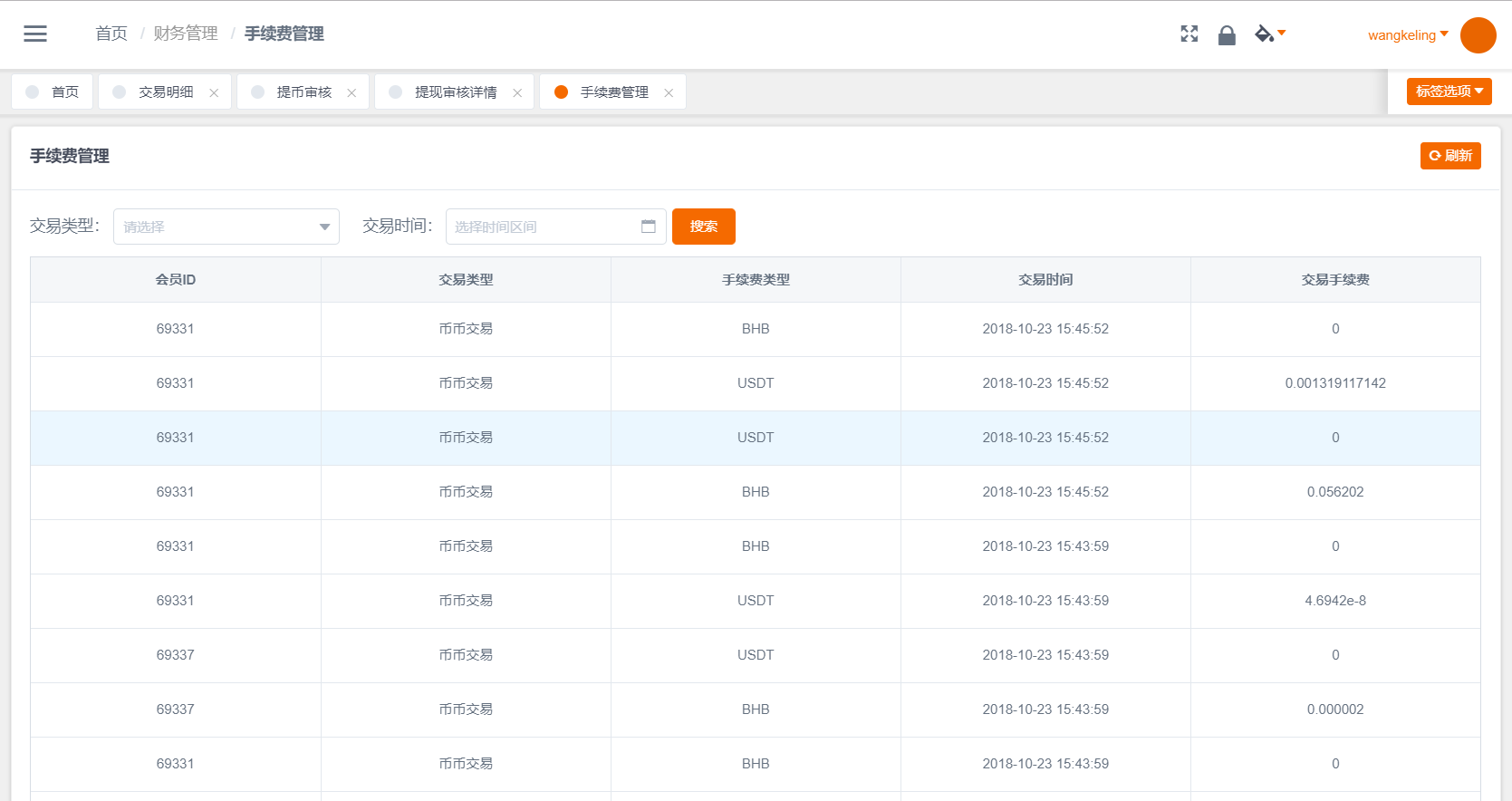Click the orange user avatar
Image resolution: width=1512 pixels, height=801 pixels.
click(1478, 35)
